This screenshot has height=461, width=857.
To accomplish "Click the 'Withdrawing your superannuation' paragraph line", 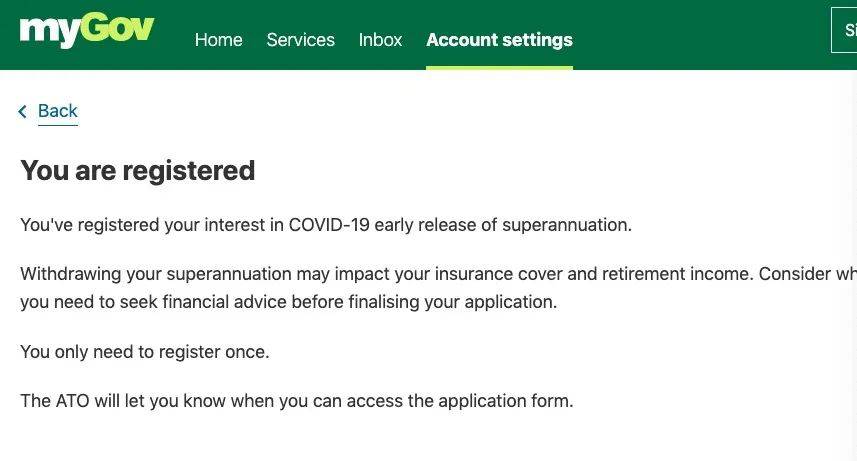I will (438, 273).
